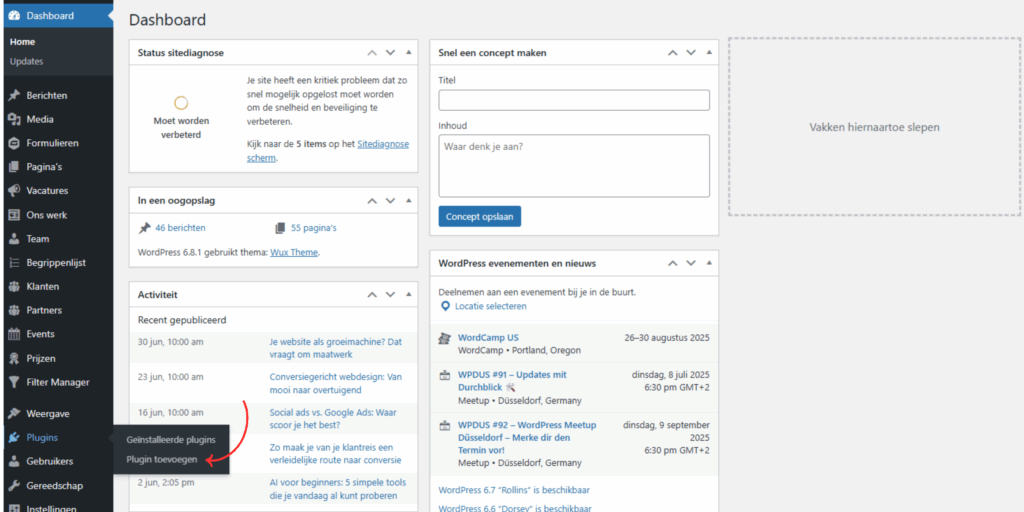
Task: Click the Prijzen award icon
Action: 14,359
